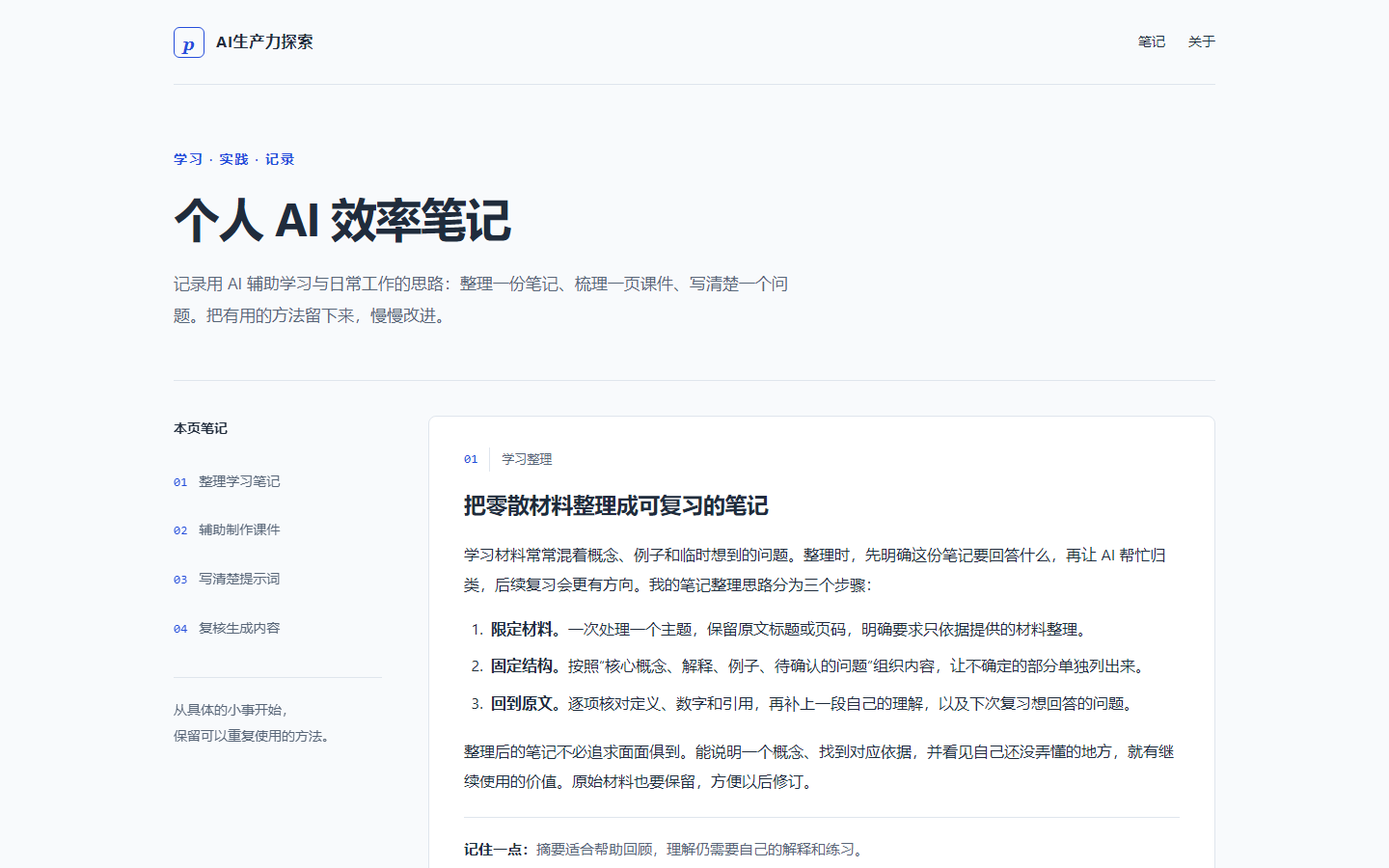The image size is (1389, 868).
Task: Click heading 把零散材料整理成可复习的笔记
Action: (616, 505)
